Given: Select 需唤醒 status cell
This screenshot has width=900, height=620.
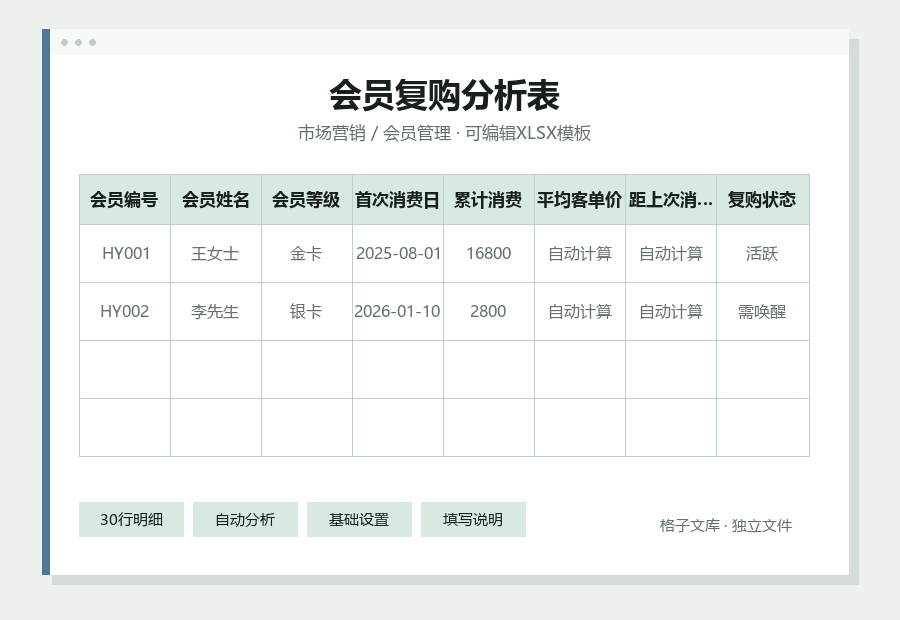Looking at the screenshot, I should [x=762, y=312].
